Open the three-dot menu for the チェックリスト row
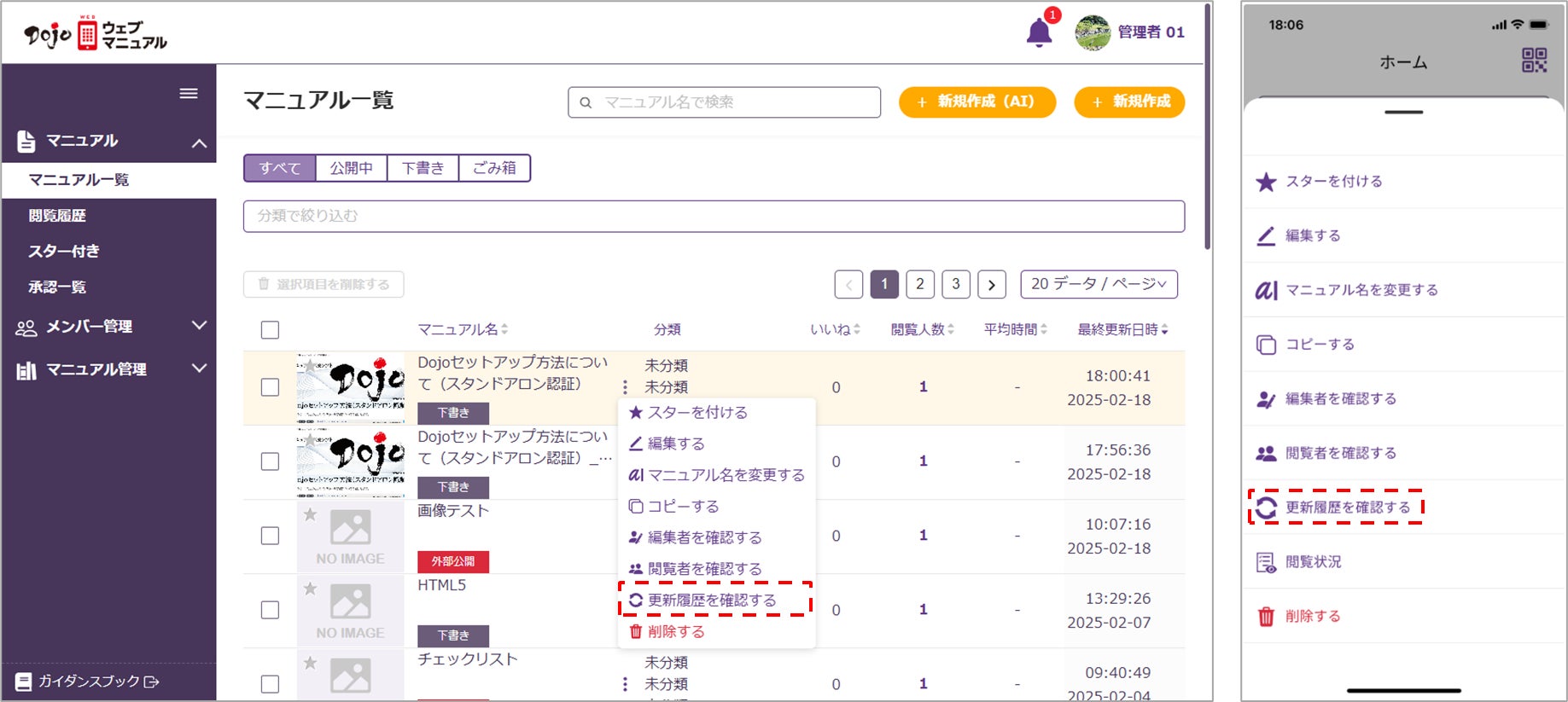1568x702 pixels. coord(626,684)
